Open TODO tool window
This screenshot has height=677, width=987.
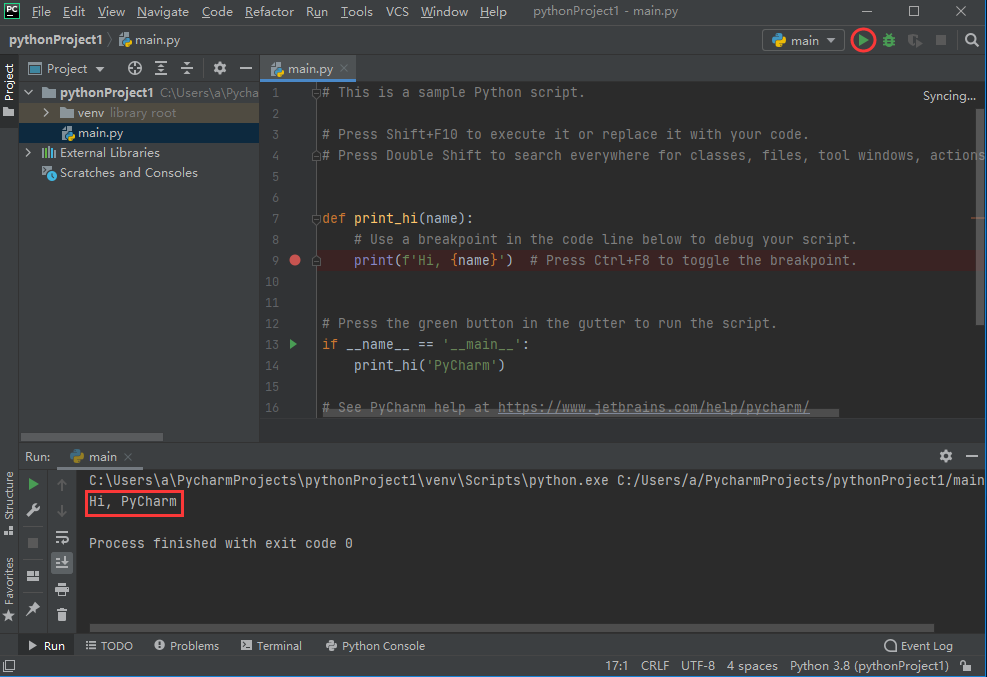[110, 646]
